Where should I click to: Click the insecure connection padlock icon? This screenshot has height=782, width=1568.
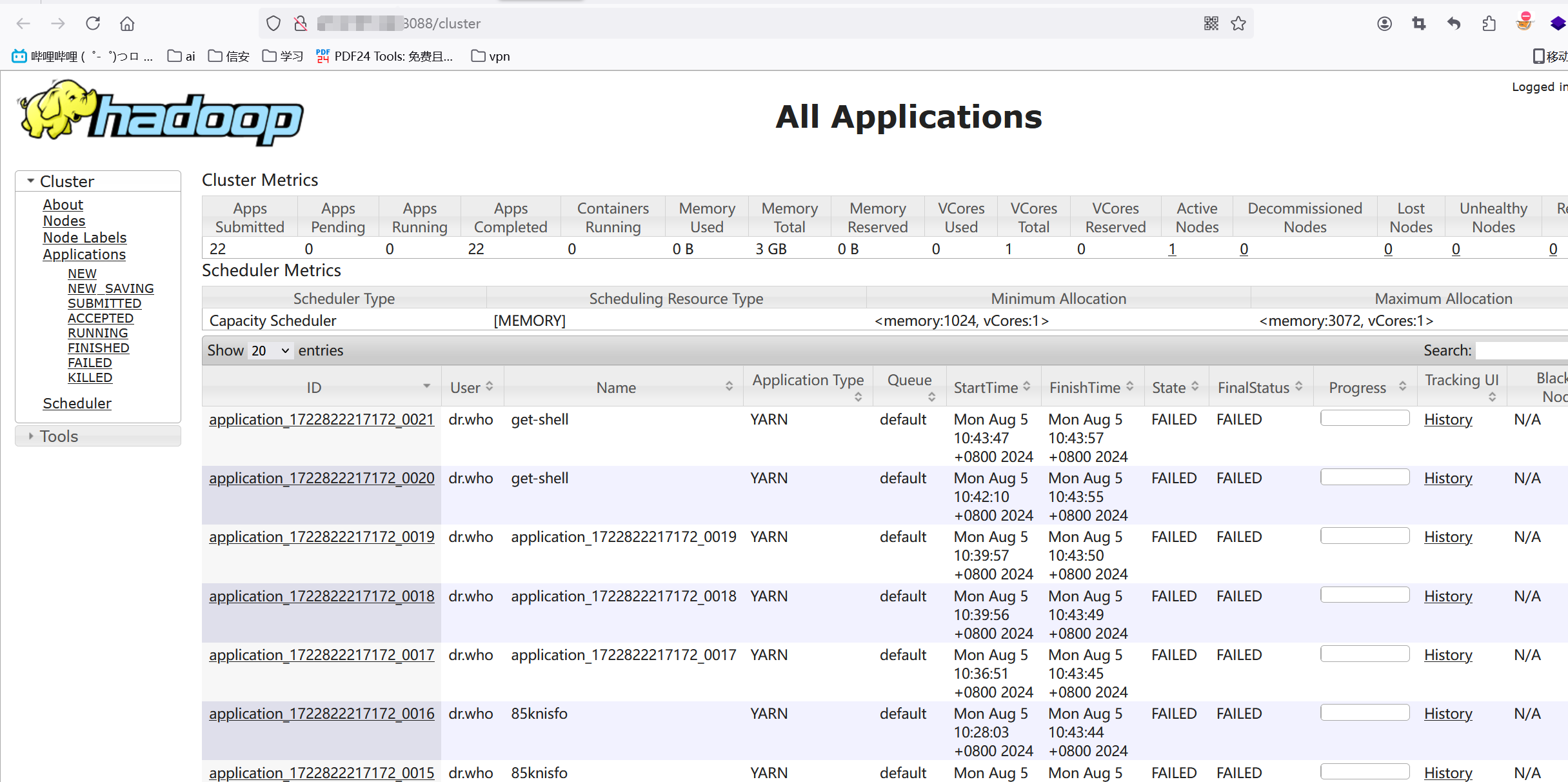301,24
